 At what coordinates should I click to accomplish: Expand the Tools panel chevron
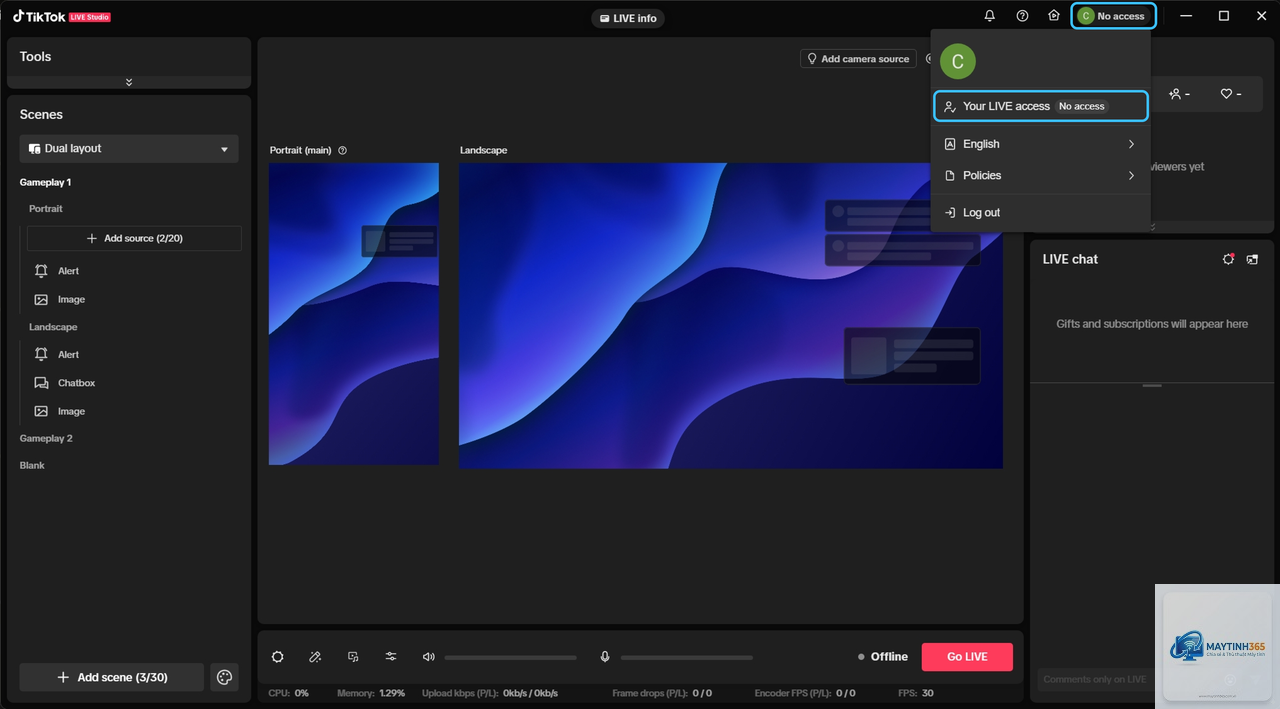[129, 82]
